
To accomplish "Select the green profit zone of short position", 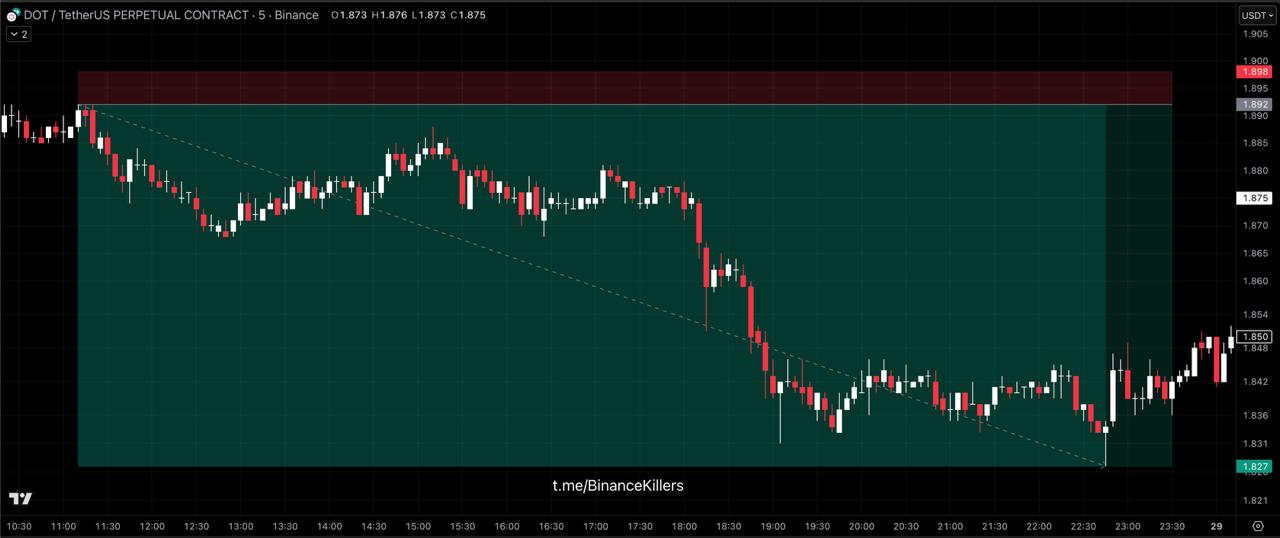I will (x=625, y=285).
